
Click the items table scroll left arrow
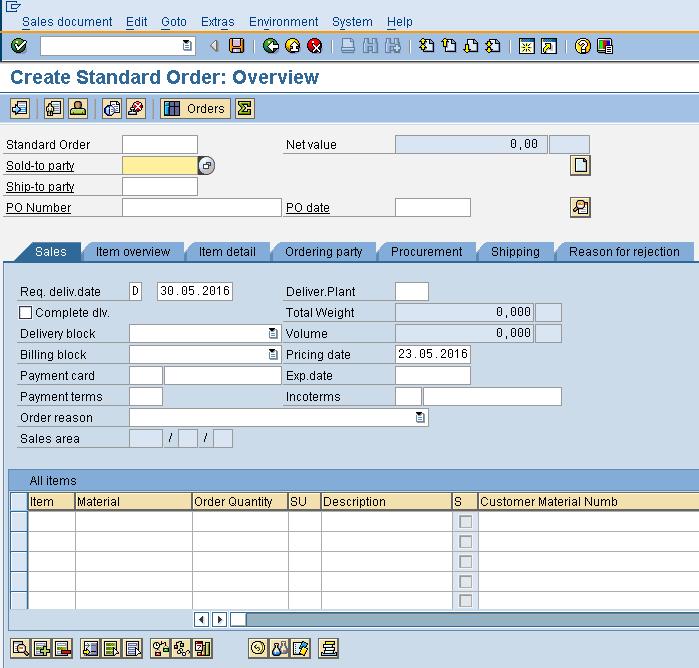pyautogui.click(x=201, y=619)
